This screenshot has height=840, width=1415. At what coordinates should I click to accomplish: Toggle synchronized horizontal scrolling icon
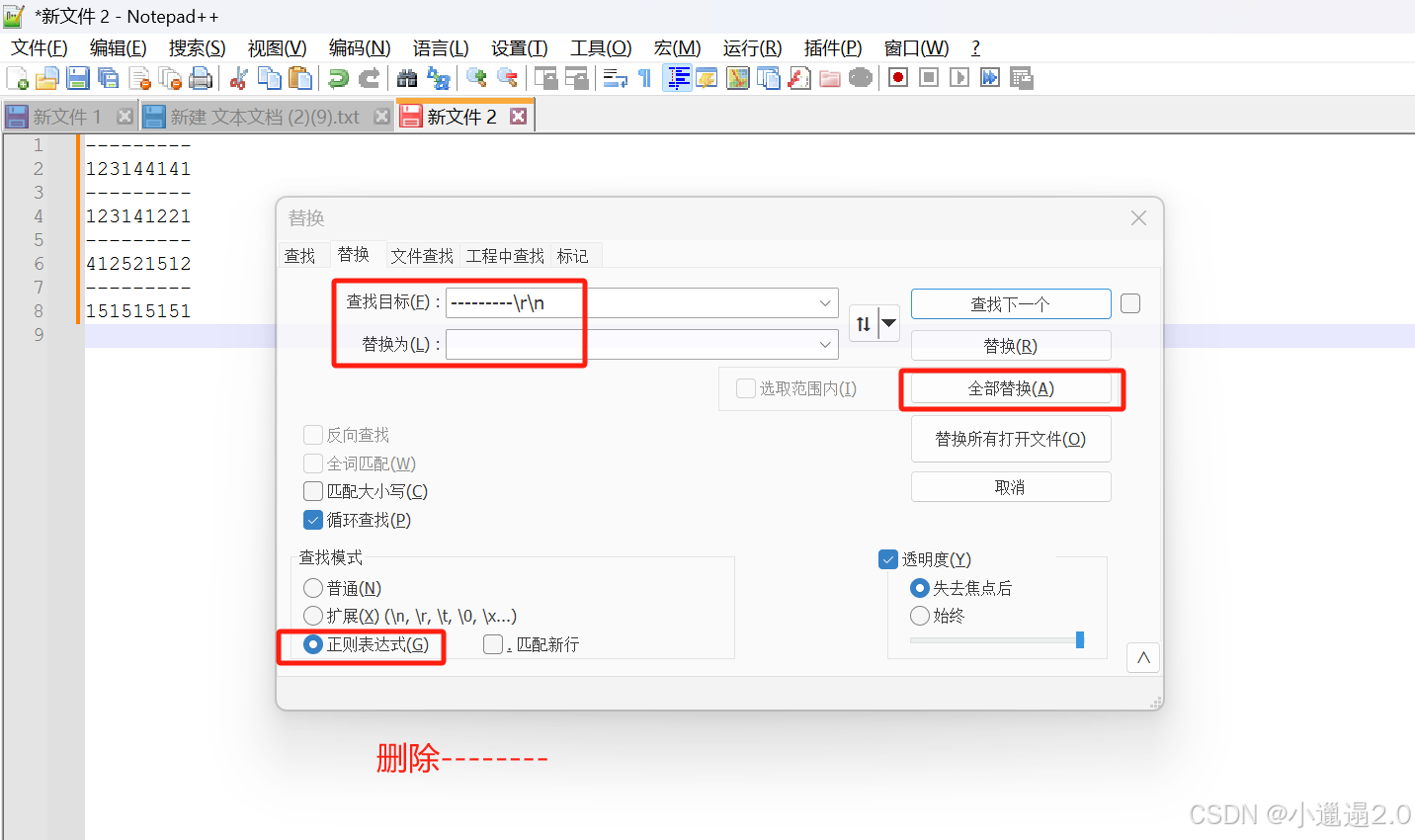576,78
